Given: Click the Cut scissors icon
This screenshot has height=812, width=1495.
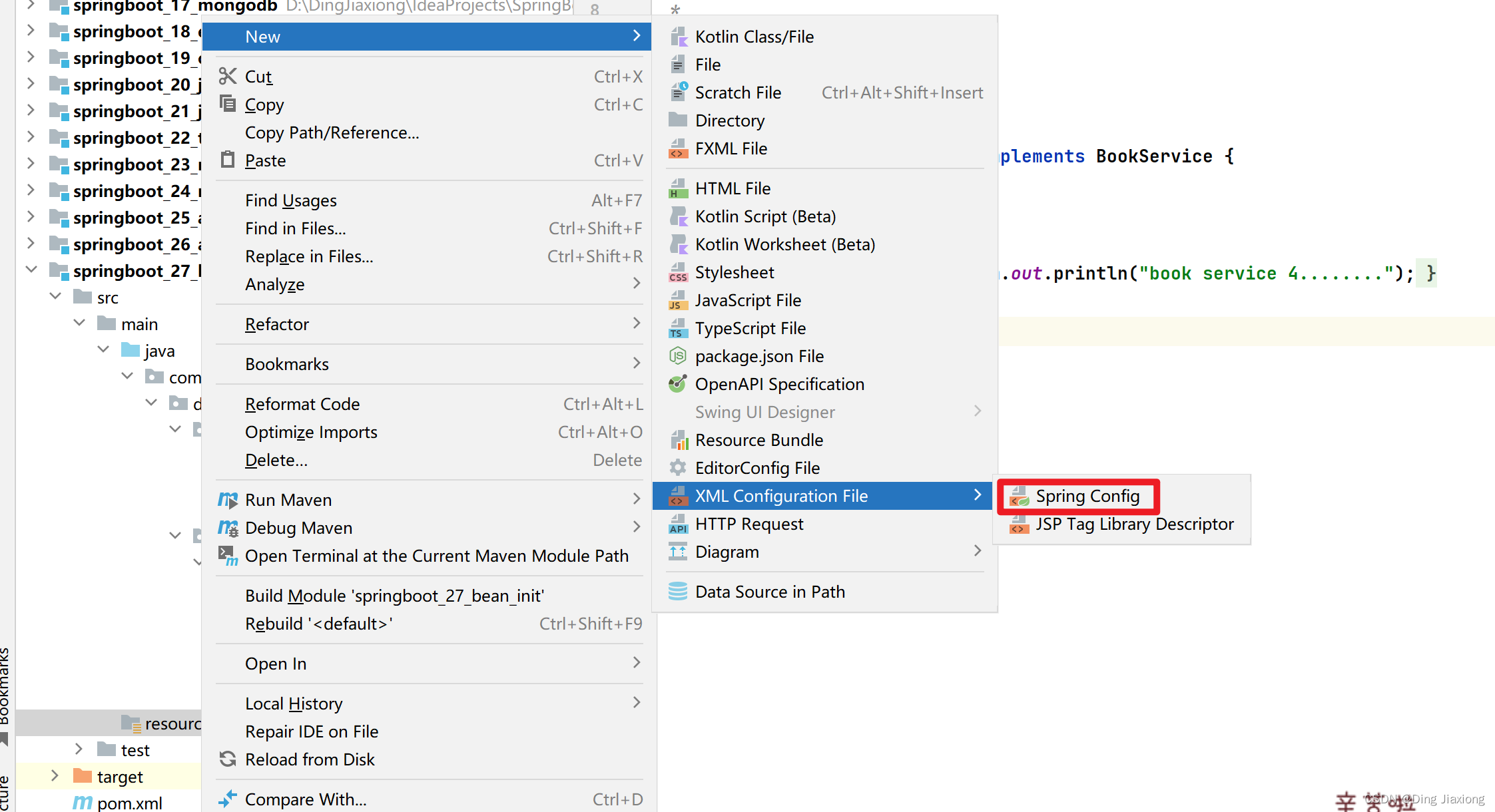Looking at the screenshot, I should tap(228, 76).
